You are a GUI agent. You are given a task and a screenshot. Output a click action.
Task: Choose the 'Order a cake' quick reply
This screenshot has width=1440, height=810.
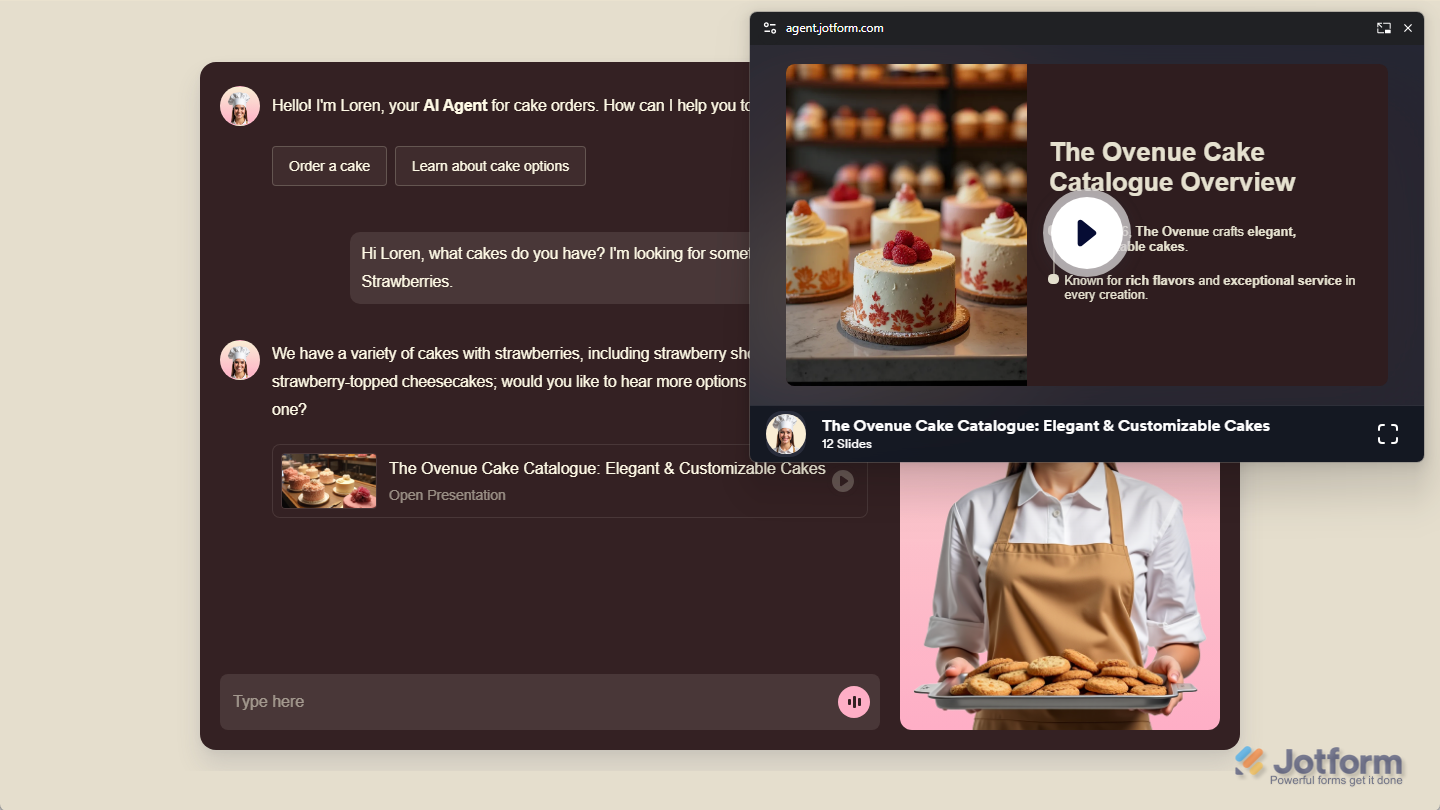coord(329,166)
